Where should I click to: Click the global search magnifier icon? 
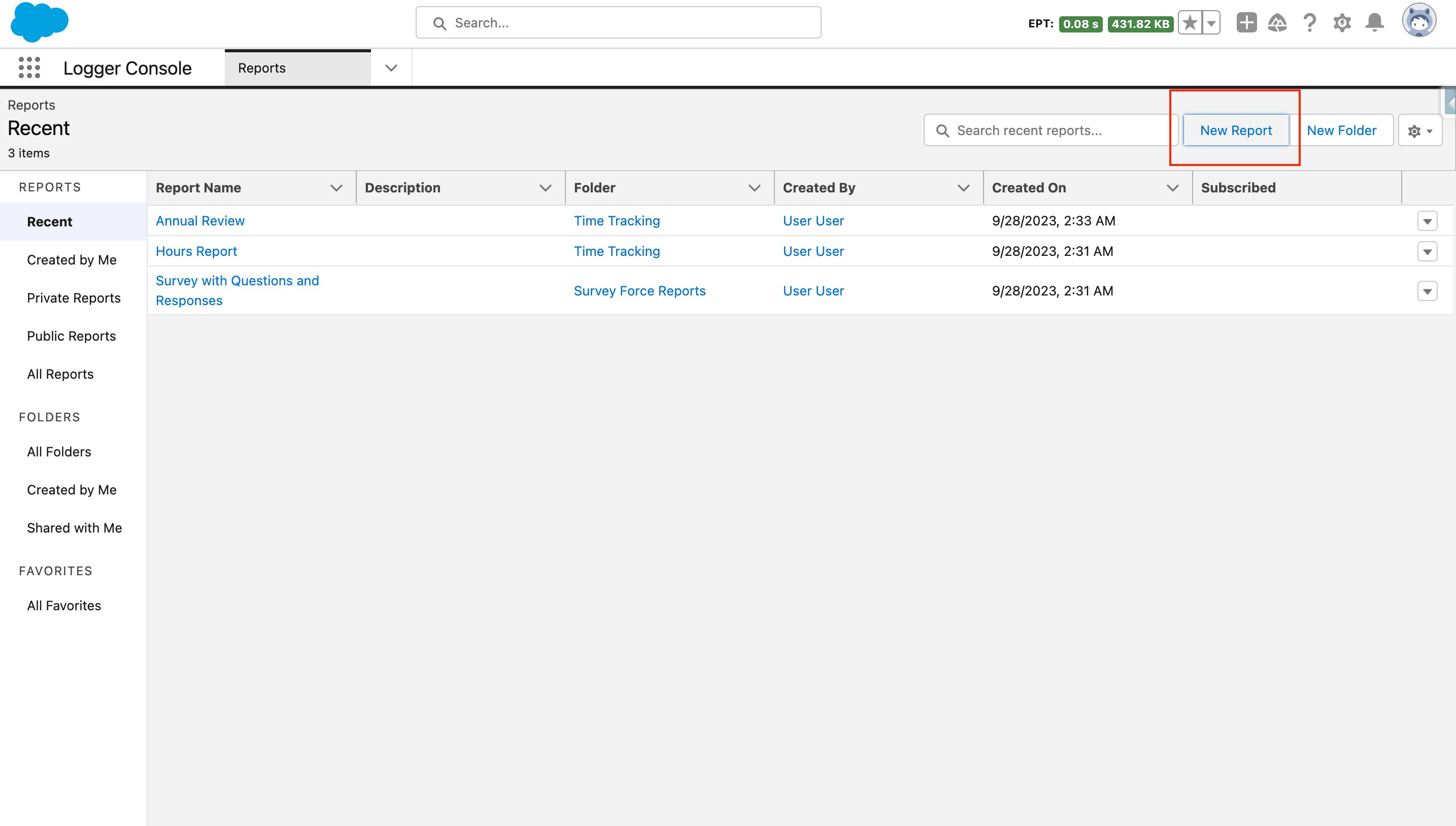439,23
